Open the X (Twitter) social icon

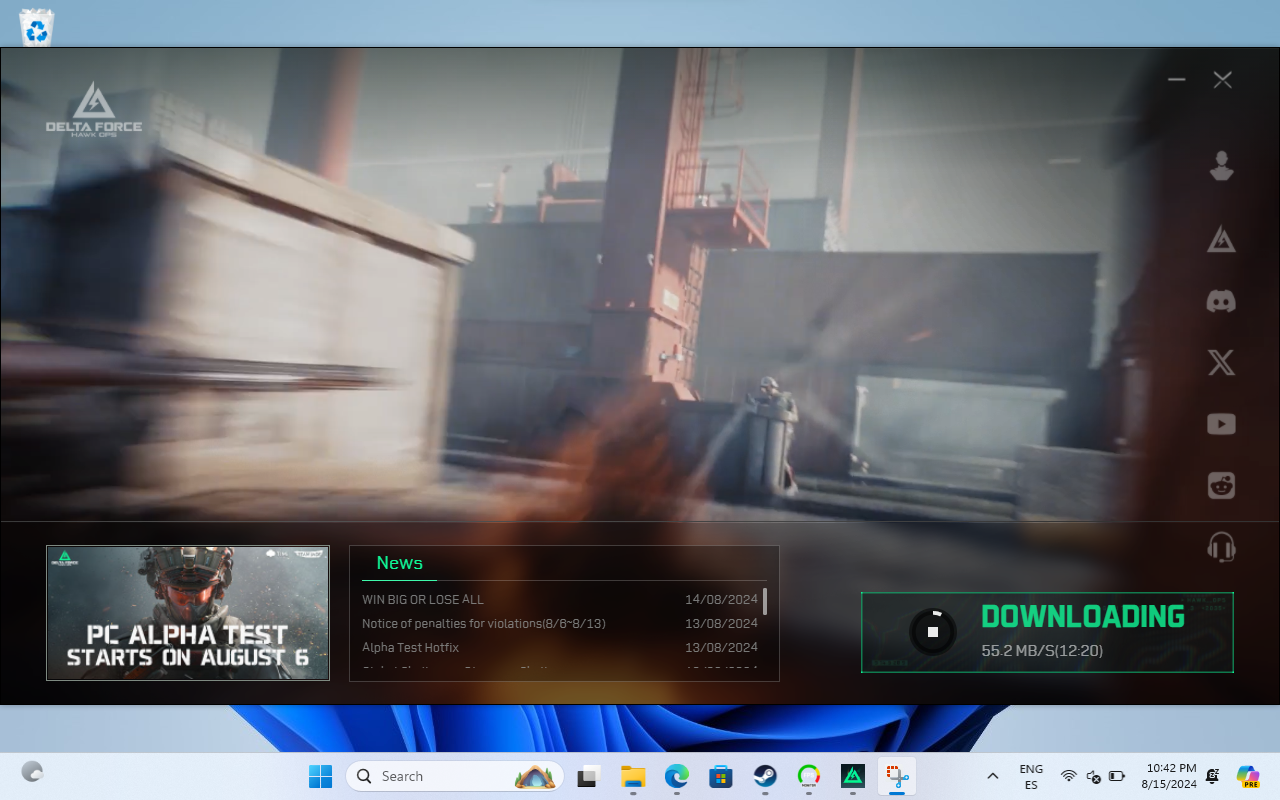point(1221,362)
